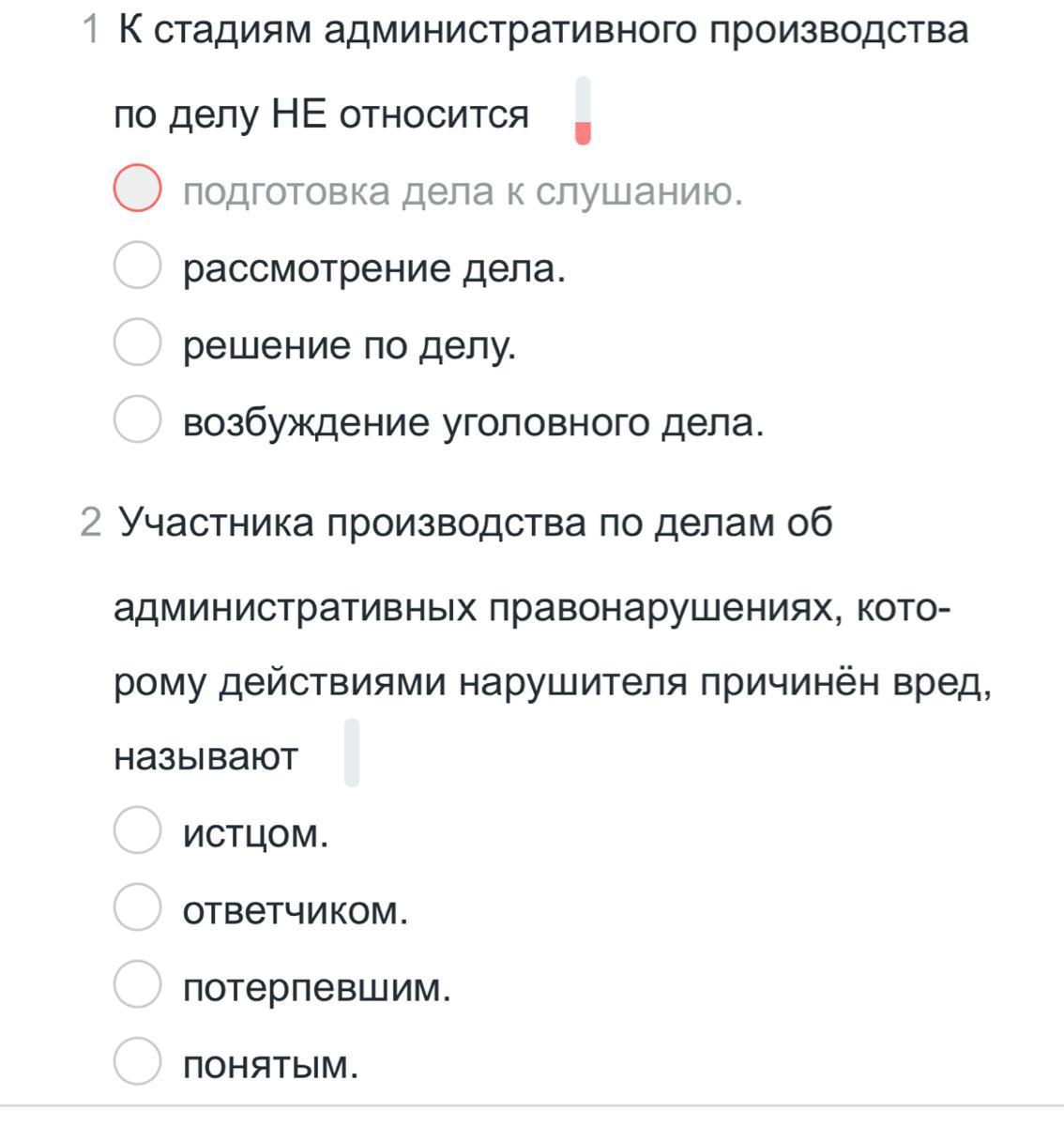Click the question 2 heading starting 'Участника производства'

(x=554, y=638)
